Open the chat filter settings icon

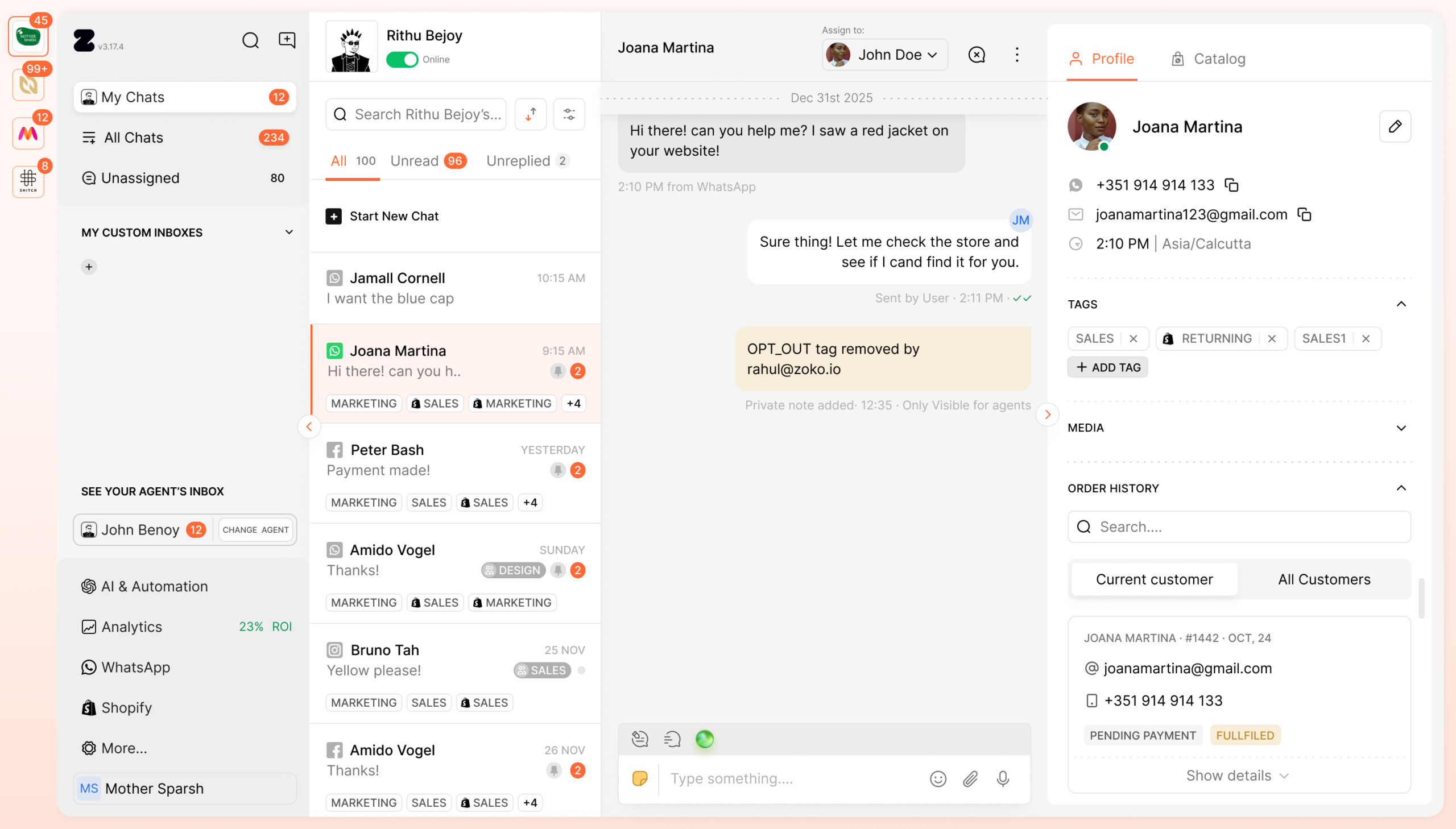coord(569,114)
